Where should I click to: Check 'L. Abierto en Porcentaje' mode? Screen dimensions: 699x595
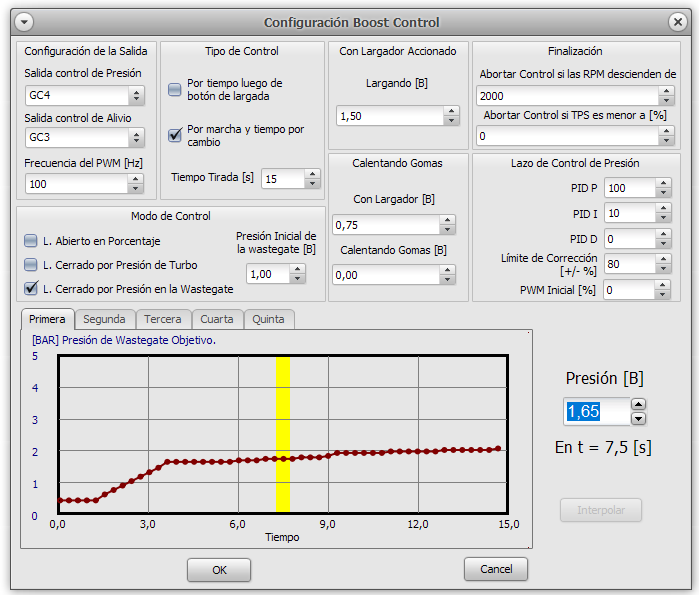click(x=30, y=241)
